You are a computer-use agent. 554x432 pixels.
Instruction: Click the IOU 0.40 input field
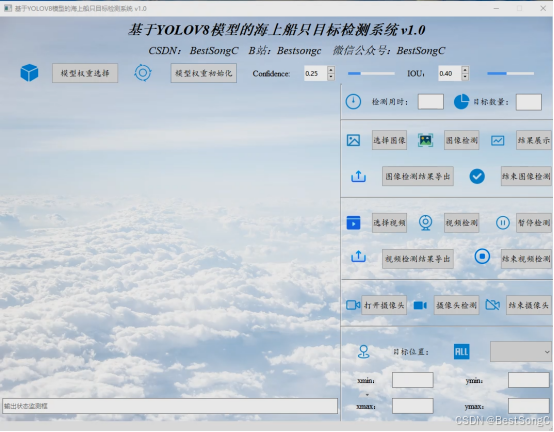tap(450, 73)
